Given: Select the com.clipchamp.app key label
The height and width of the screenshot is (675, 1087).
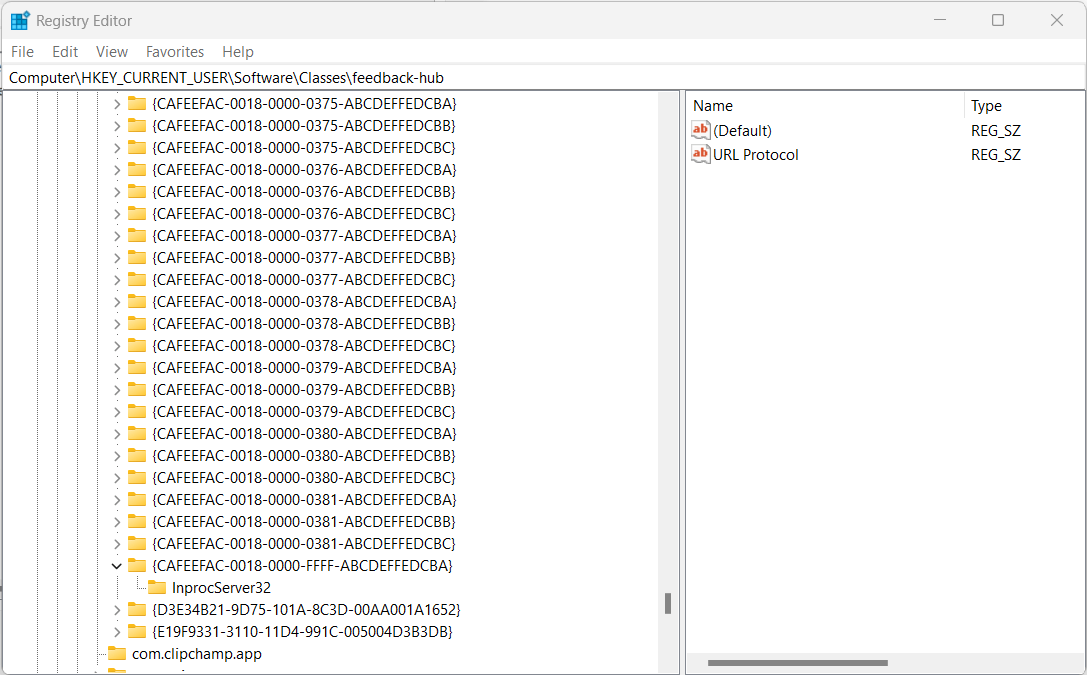Looking at the screenshot, I should coord(197,654).
